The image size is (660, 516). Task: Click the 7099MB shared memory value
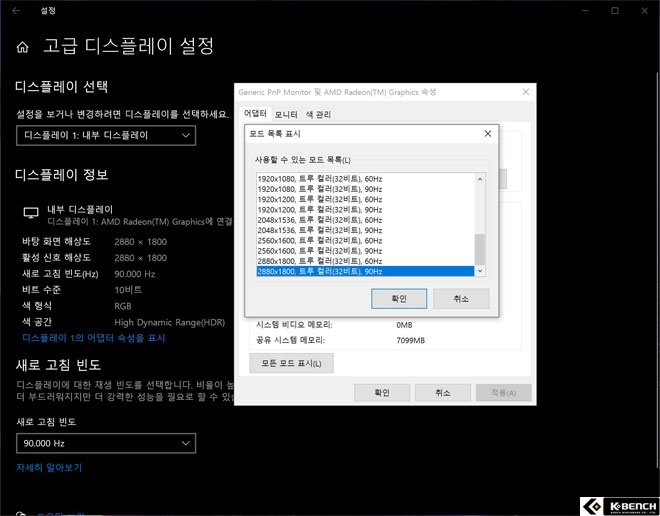[x=410, y=340]
